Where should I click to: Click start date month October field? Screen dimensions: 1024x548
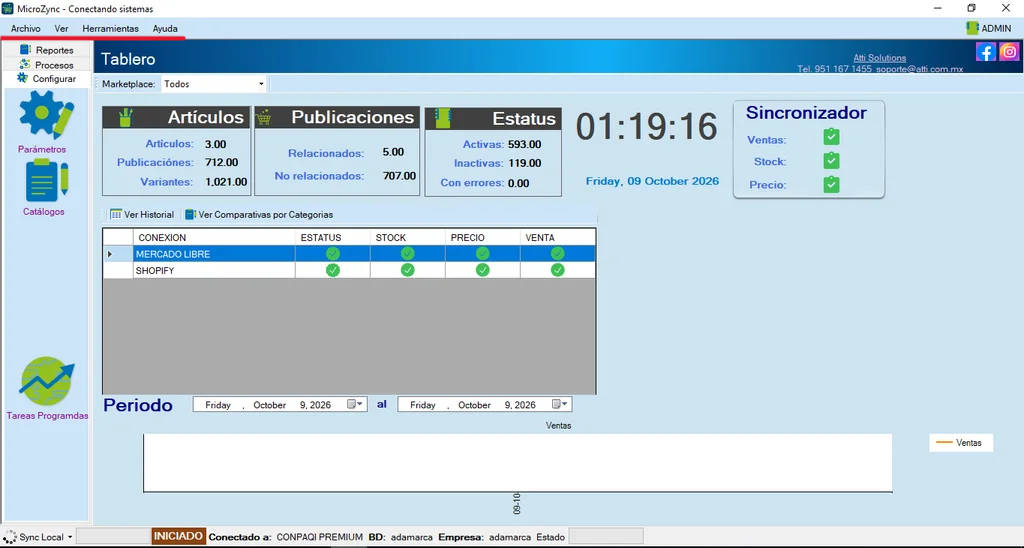click(x=270, y=405)
